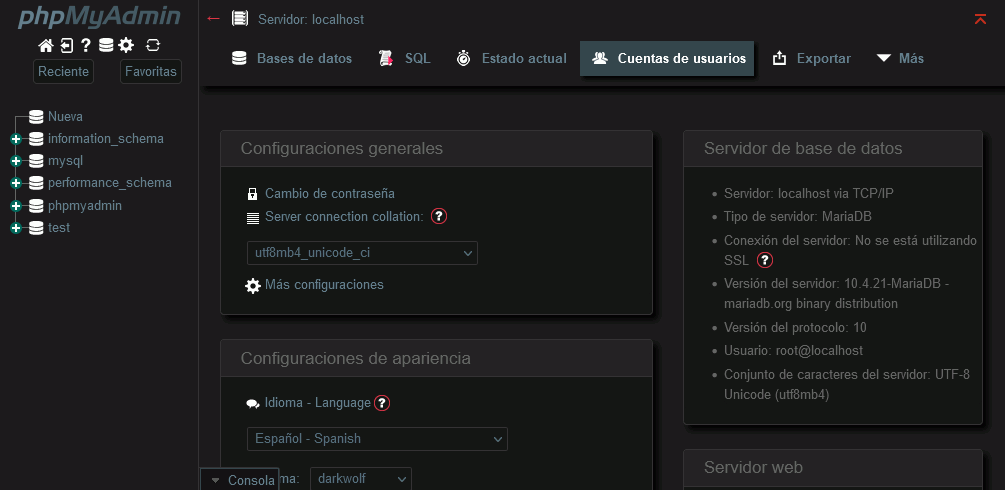
Task: Click 'Versión del protocolo: 10' text
Action: pos(795,327)
